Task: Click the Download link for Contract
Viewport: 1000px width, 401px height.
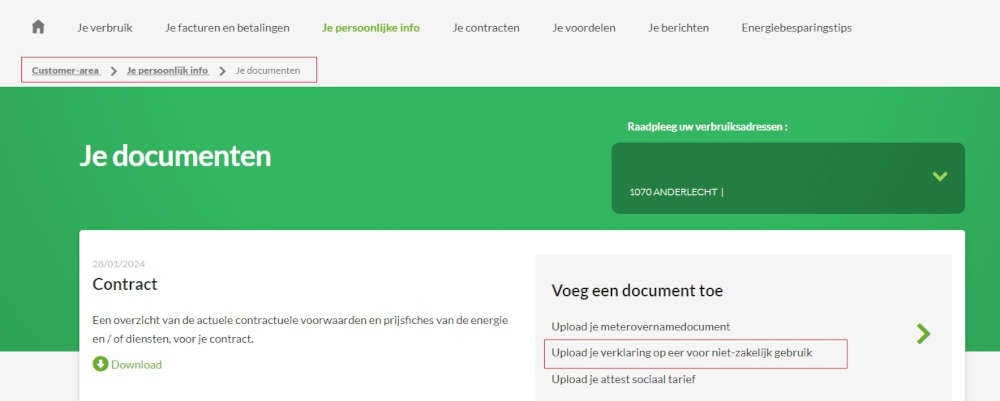Action: point(136,364)
